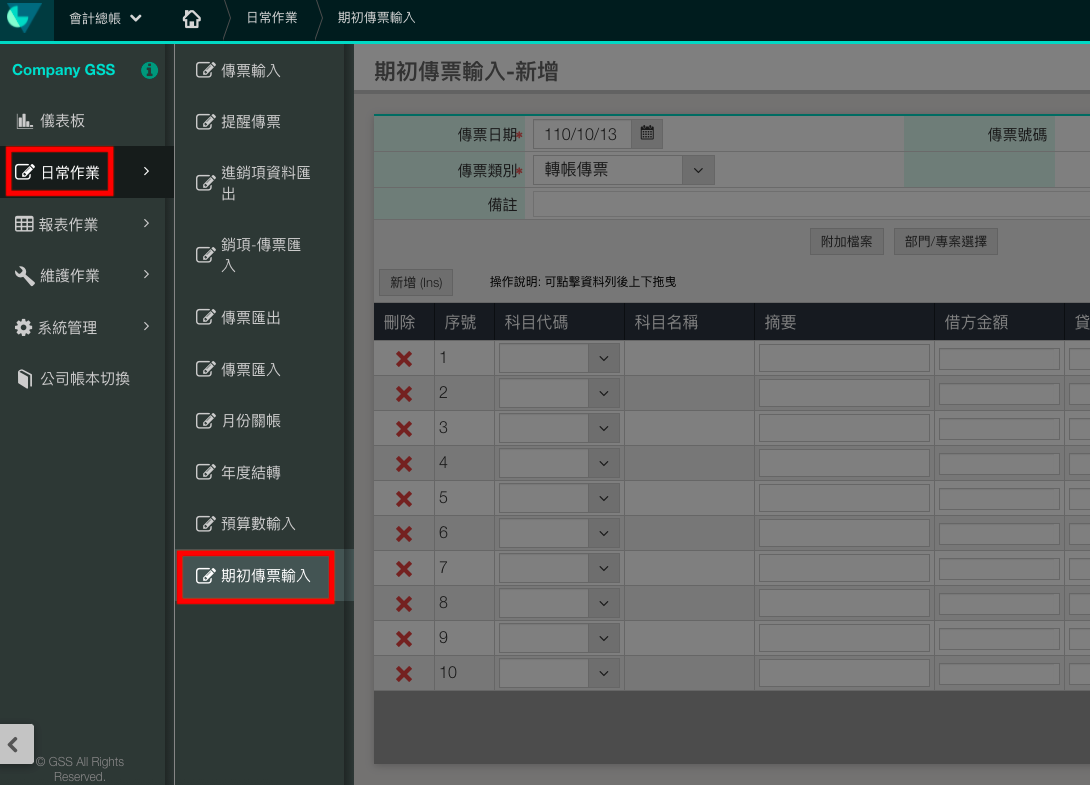This screenshot has height=785, width=1090.
Task: Open the calendar picker for 傳票日期
Action: [647, 133]
